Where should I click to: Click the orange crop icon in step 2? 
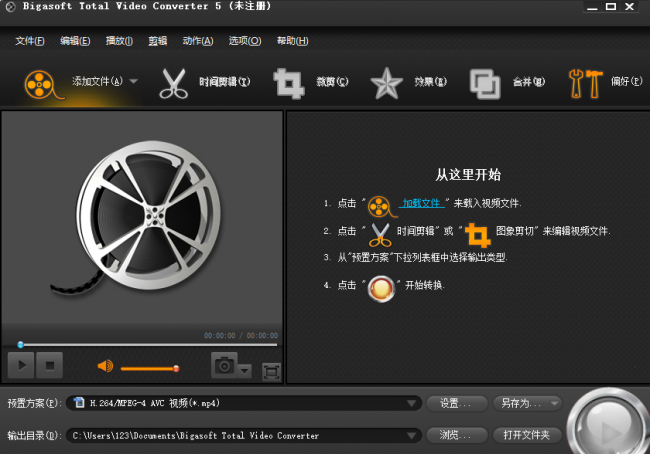(x=478, y=235)
